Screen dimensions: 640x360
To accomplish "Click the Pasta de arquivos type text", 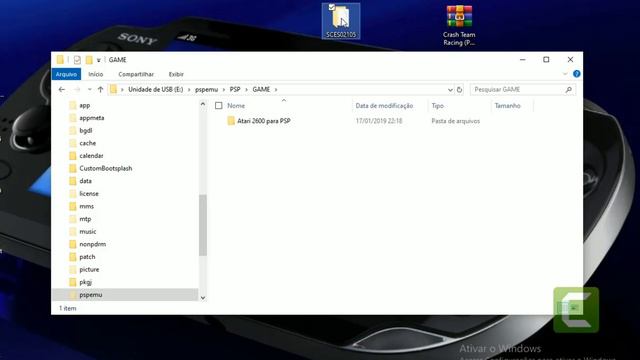I will pos(456,121).
